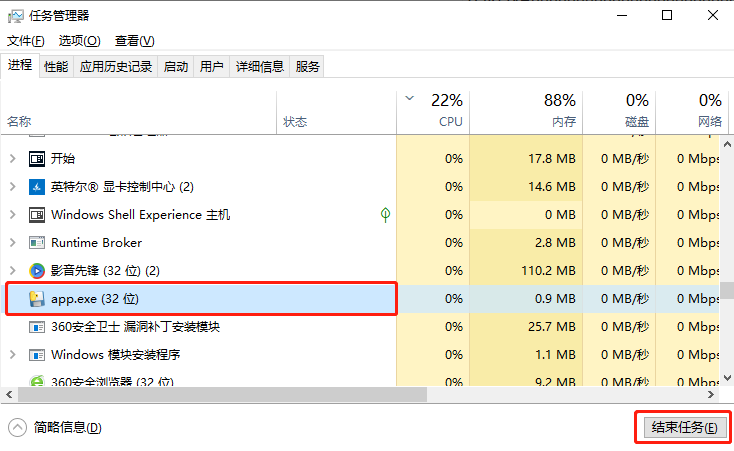Switch to the 详细信息 tab
Image resolution: width=734 pixels, height=451 pixels.
pos(259,67)
